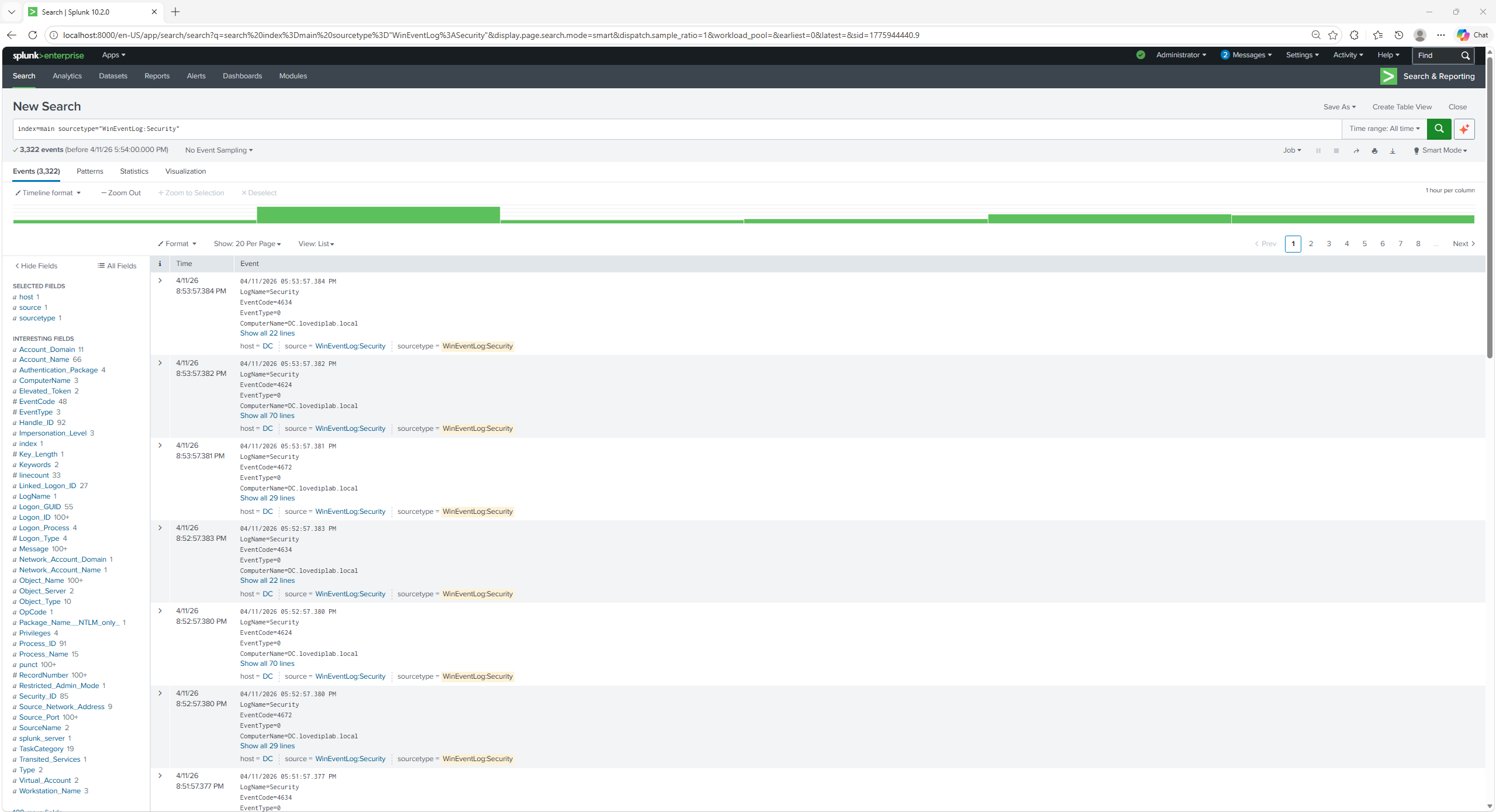Switch to the Statistics tab
Image resolution: width=1496 pixels, height=812 pixels.
point(134,171)
